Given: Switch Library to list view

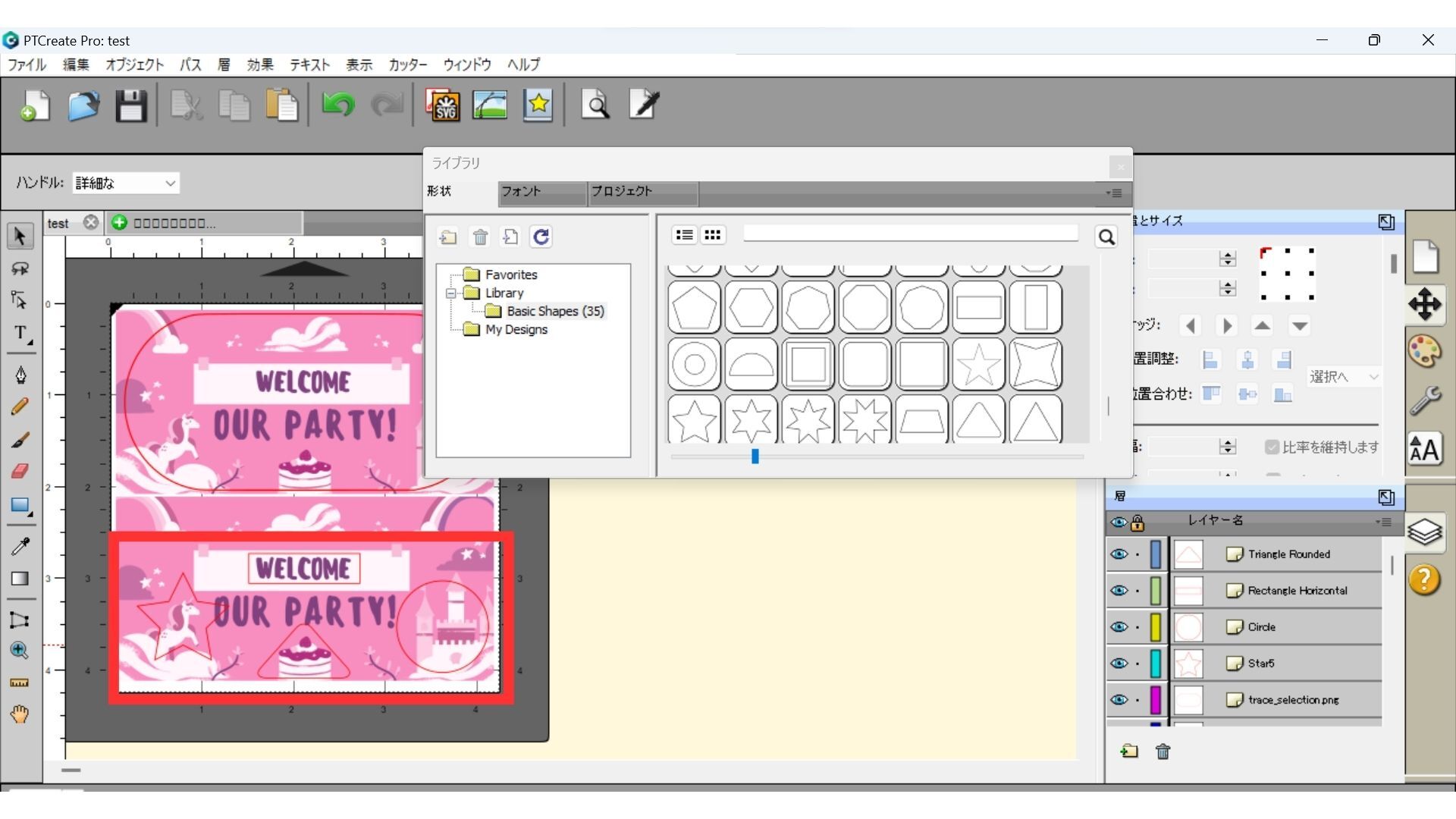Looking at the screenshot, I should (684, 235).
